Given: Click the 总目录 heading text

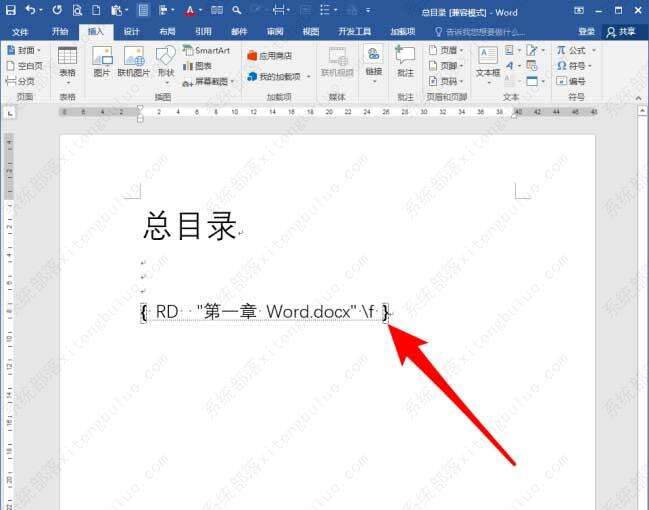Looking at the screenshot, I should click(x=190, y=226).
